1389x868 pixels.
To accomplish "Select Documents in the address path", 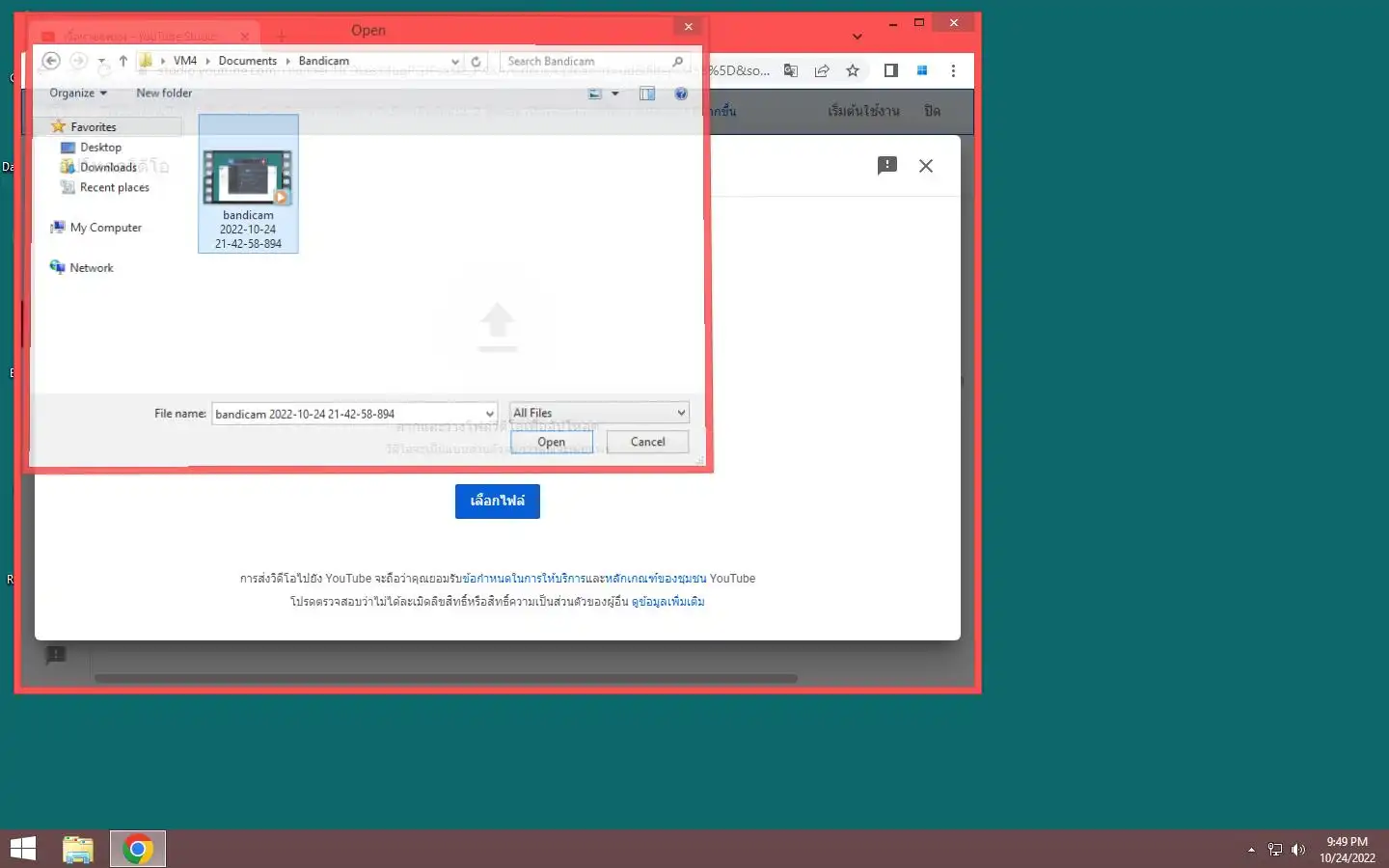I will tap(248, 61).
